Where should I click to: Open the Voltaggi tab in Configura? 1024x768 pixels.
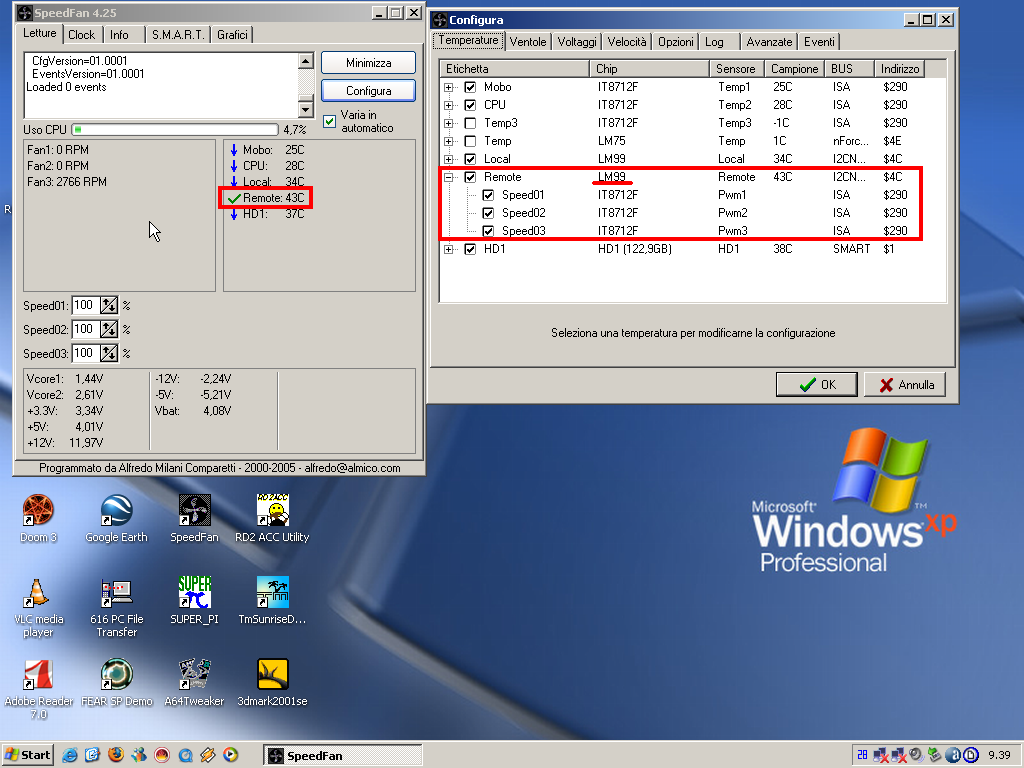(x=577, y=42)
